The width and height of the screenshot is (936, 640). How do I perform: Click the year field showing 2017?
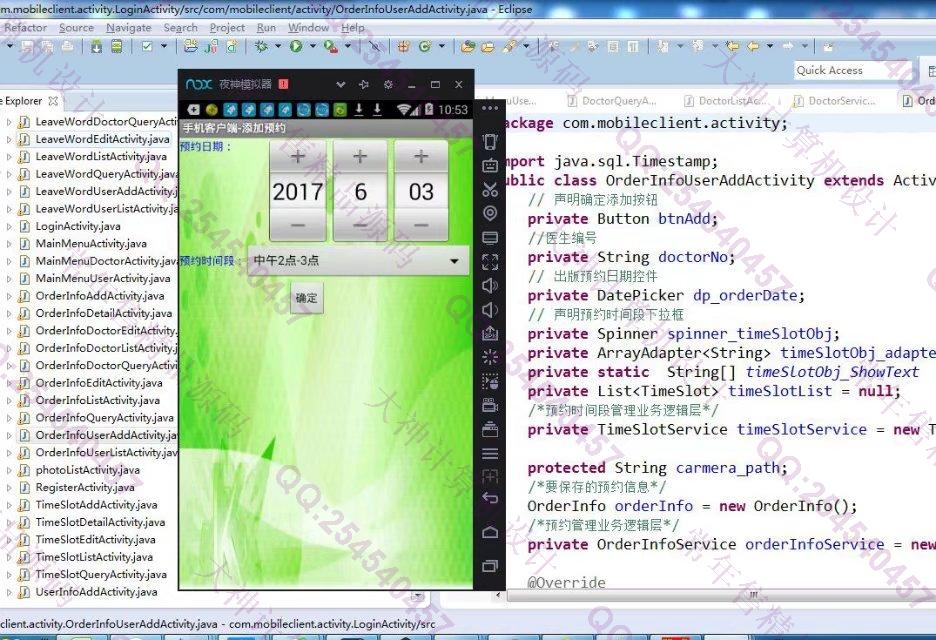coord(298,192)
